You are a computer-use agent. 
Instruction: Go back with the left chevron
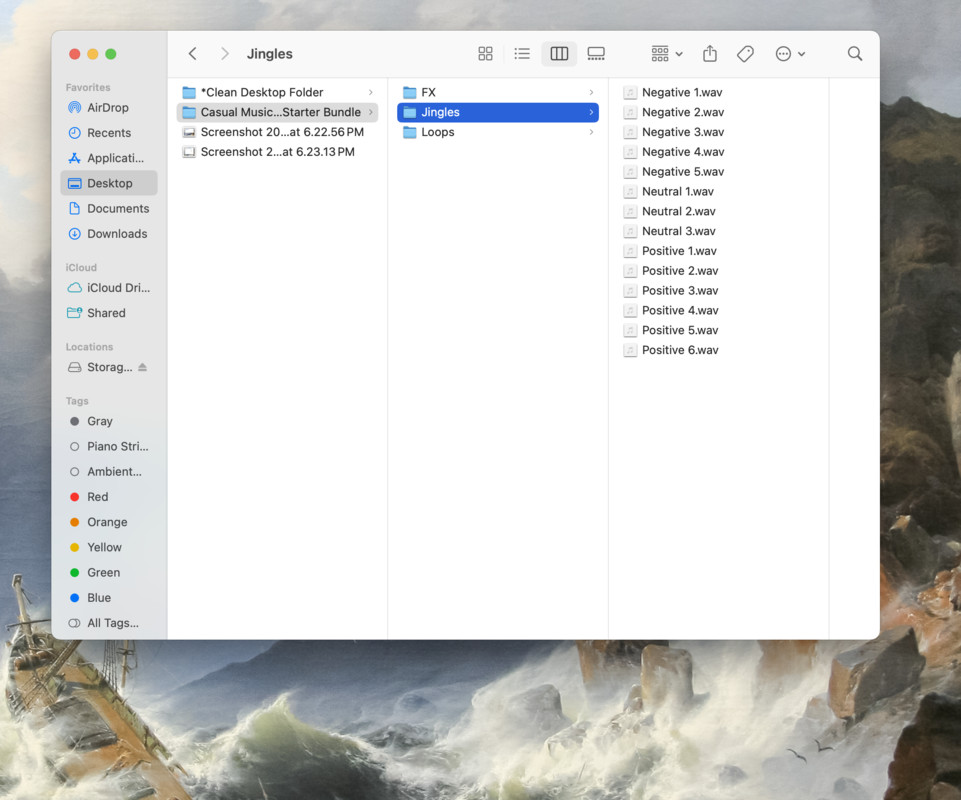tap(192, 54)
